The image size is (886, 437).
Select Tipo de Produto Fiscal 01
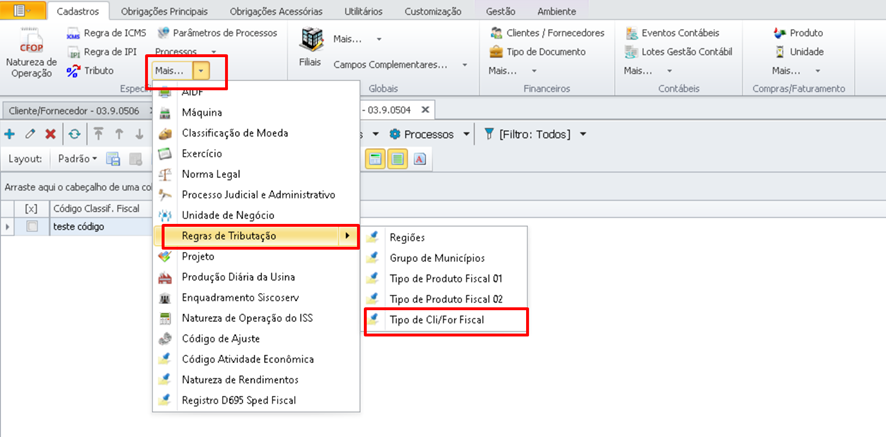tap(446, 278)
